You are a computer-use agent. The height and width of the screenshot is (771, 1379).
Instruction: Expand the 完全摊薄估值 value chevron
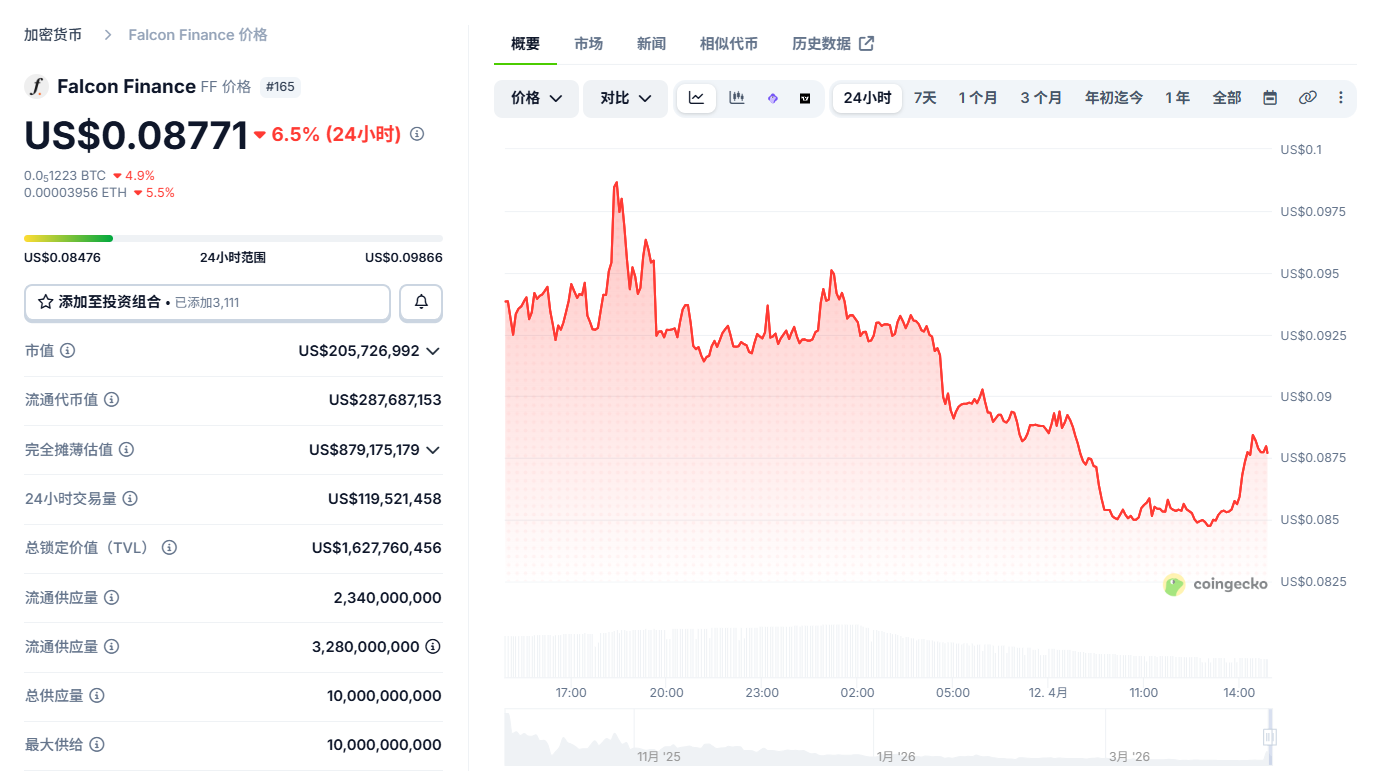433,450
